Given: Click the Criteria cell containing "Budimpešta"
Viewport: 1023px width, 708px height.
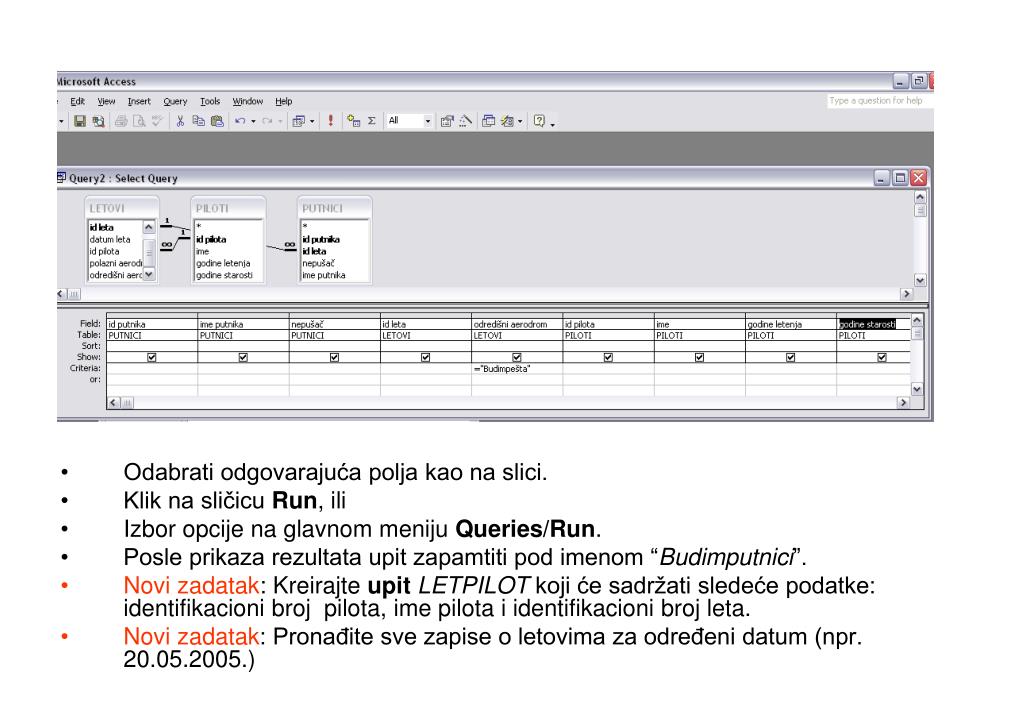Looking at the screenshot, I should click(x=517, y=369).
